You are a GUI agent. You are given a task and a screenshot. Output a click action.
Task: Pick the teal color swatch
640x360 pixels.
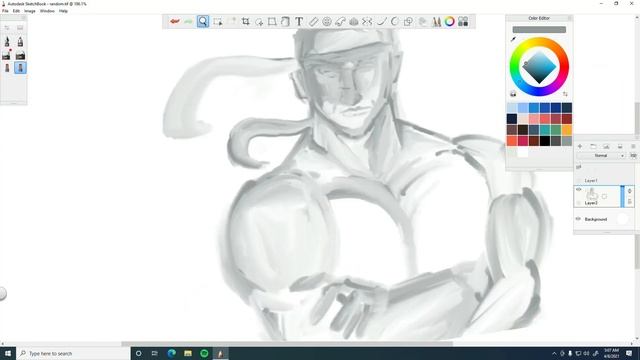tap(545, 130)
